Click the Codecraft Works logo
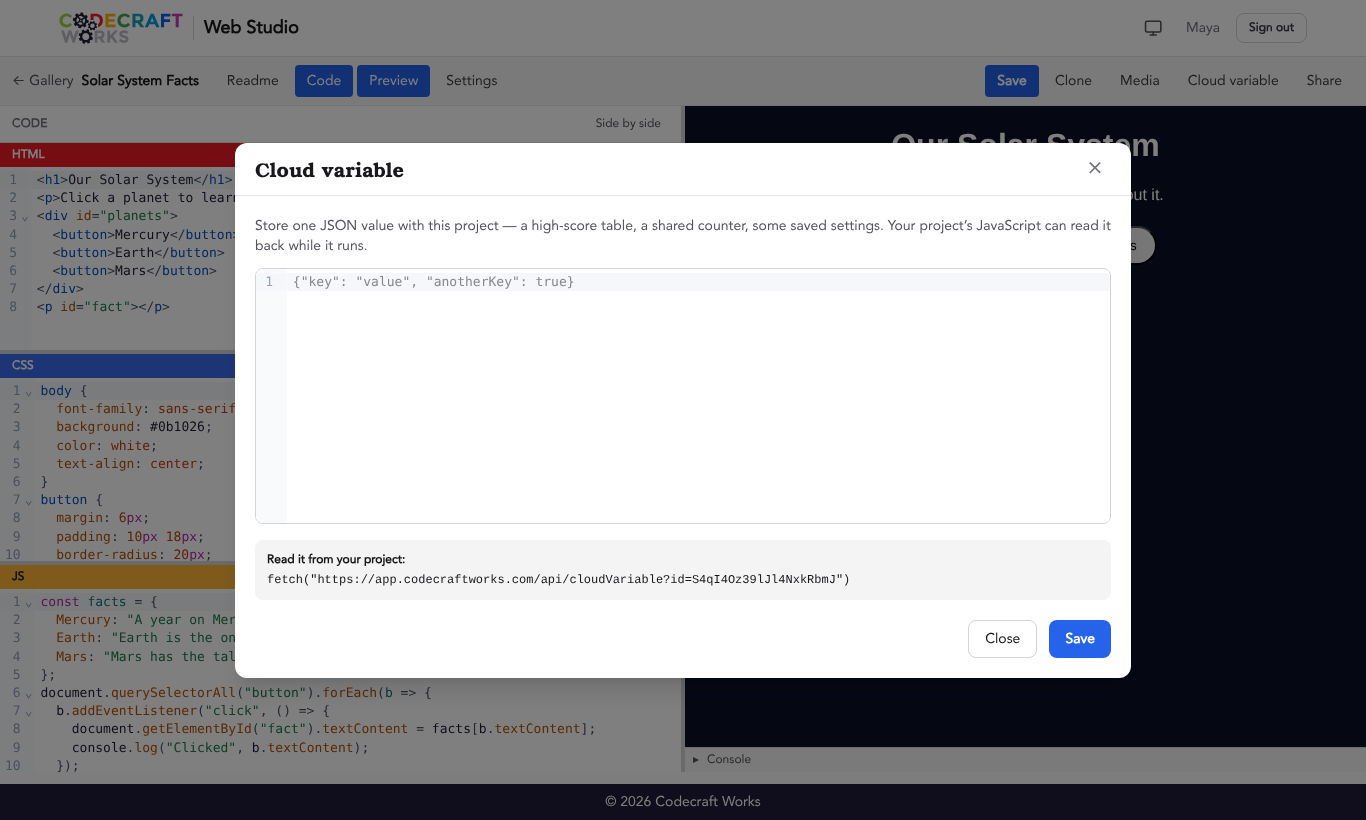The height and width of the screenshot is (820, 1366). click(x=121, y=27)
